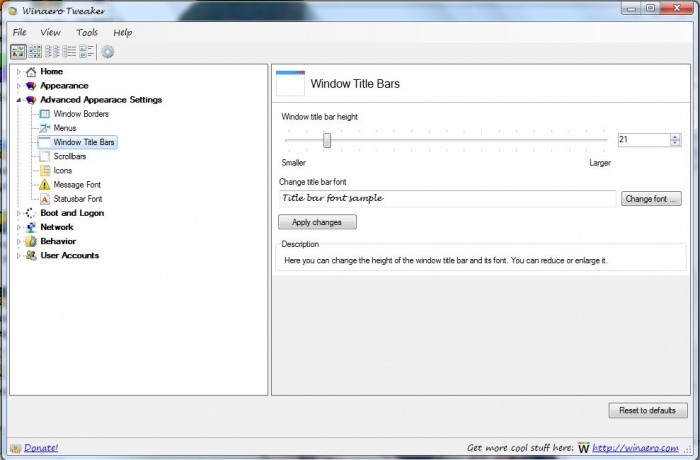Click the 'Smaller' slider label
This screenshot has width=700, height=460.
[x=294, y=163]
